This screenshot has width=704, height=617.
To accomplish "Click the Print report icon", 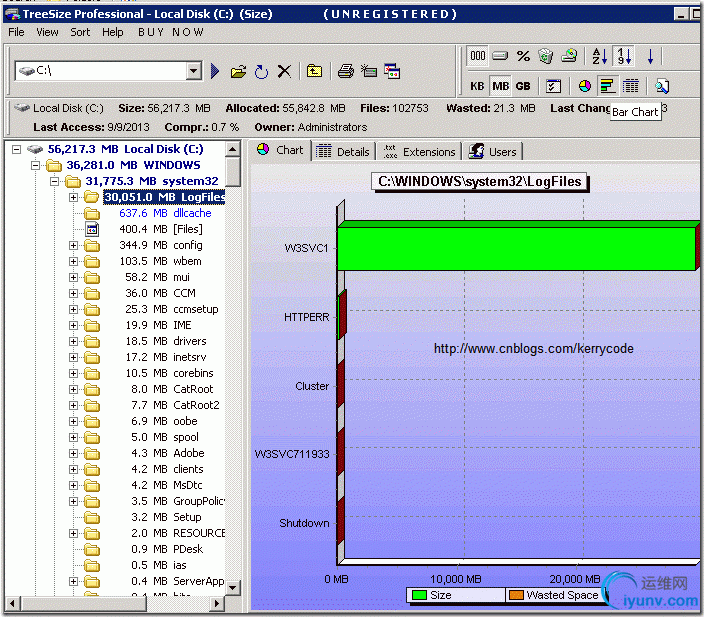I will (345, 71).
